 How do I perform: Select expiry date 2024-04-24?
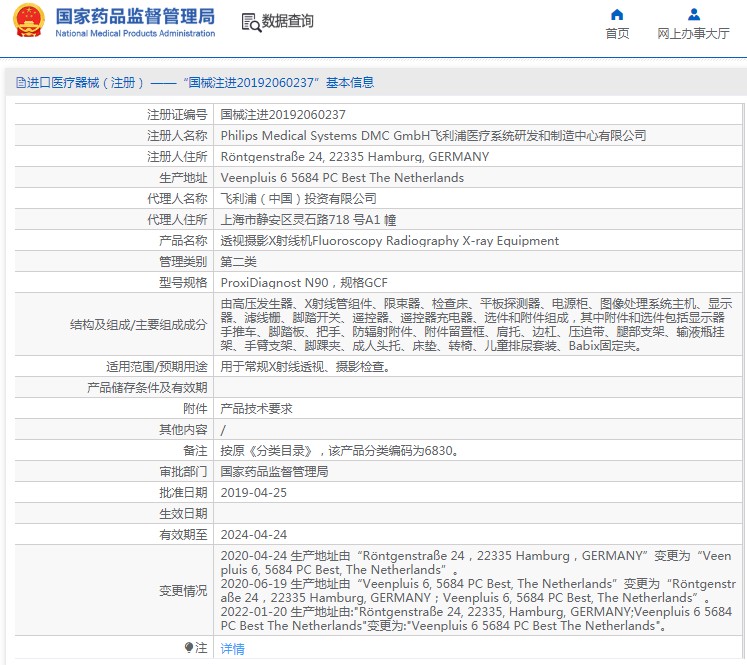[x=253, y=534]
